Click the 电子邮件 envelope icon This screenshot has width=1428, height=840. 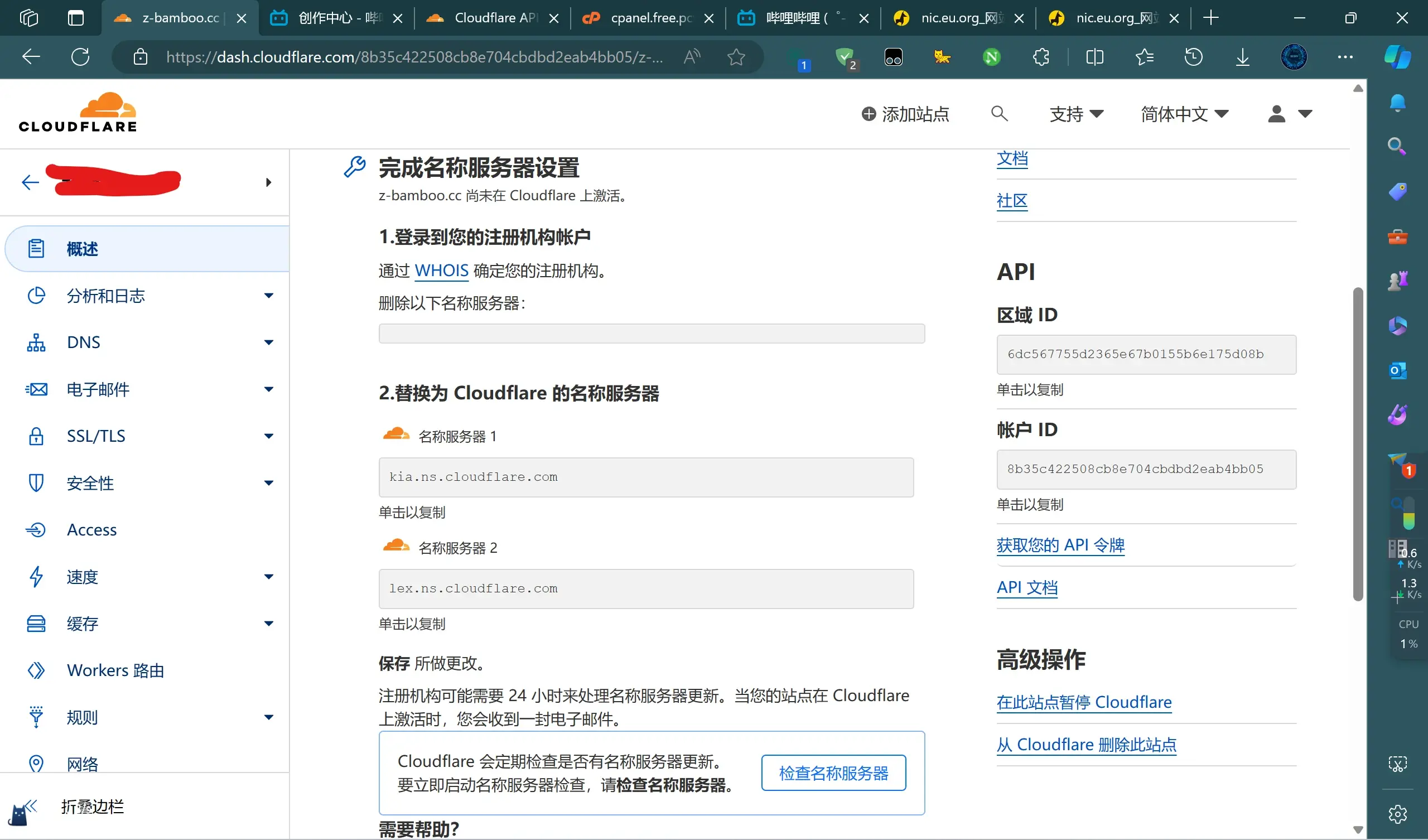pyautogui.click(x=36, y=389)
